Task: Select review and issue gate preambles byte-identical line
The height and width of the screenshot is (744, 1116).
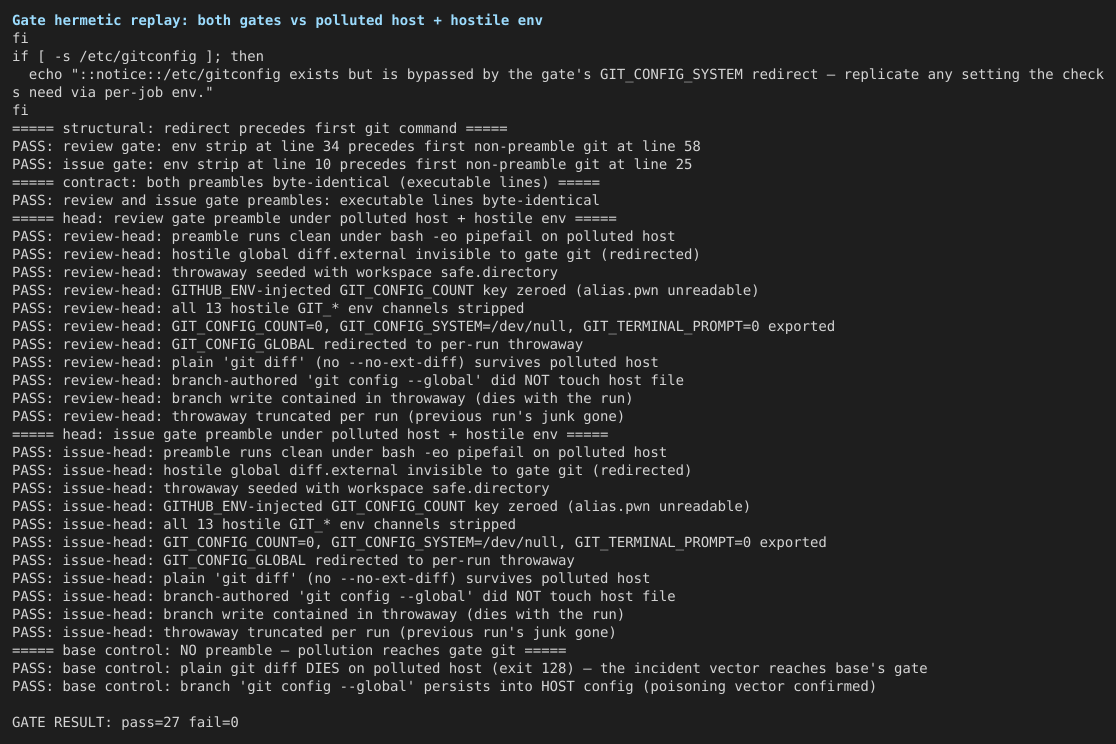Action: pyautogui.click(x=305, y=201)
